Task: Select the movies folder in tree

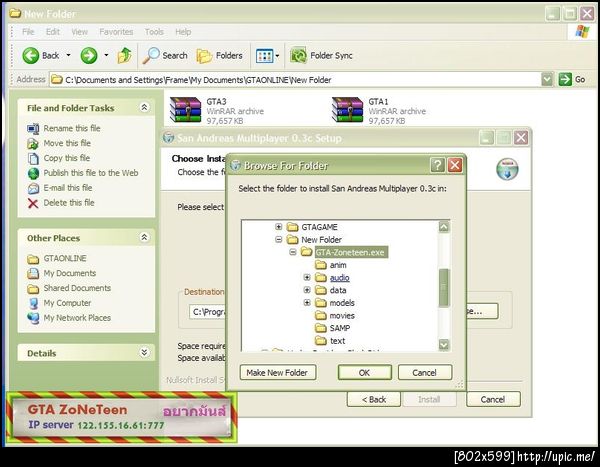Action: pyautogui.click(x=342, y=315)
